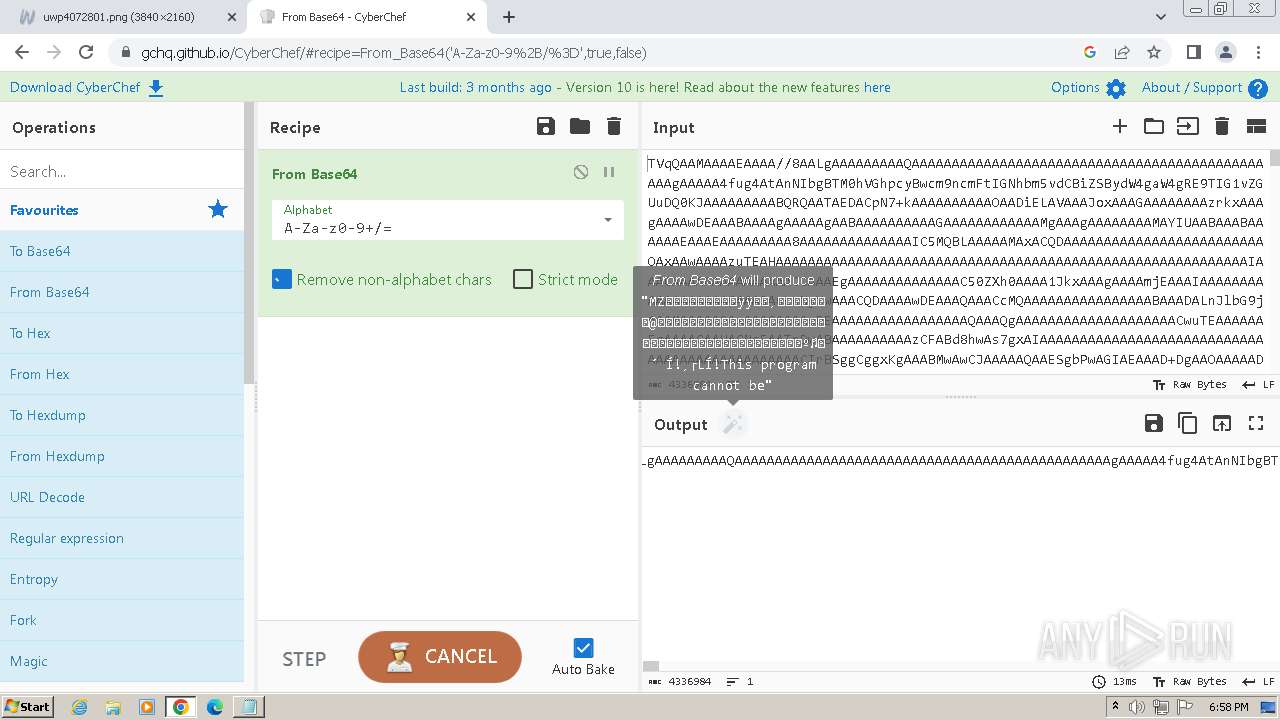The width and height of the screenshot is (1280, 720).
Task: Replace input with output
Action: pos(1222,423)
